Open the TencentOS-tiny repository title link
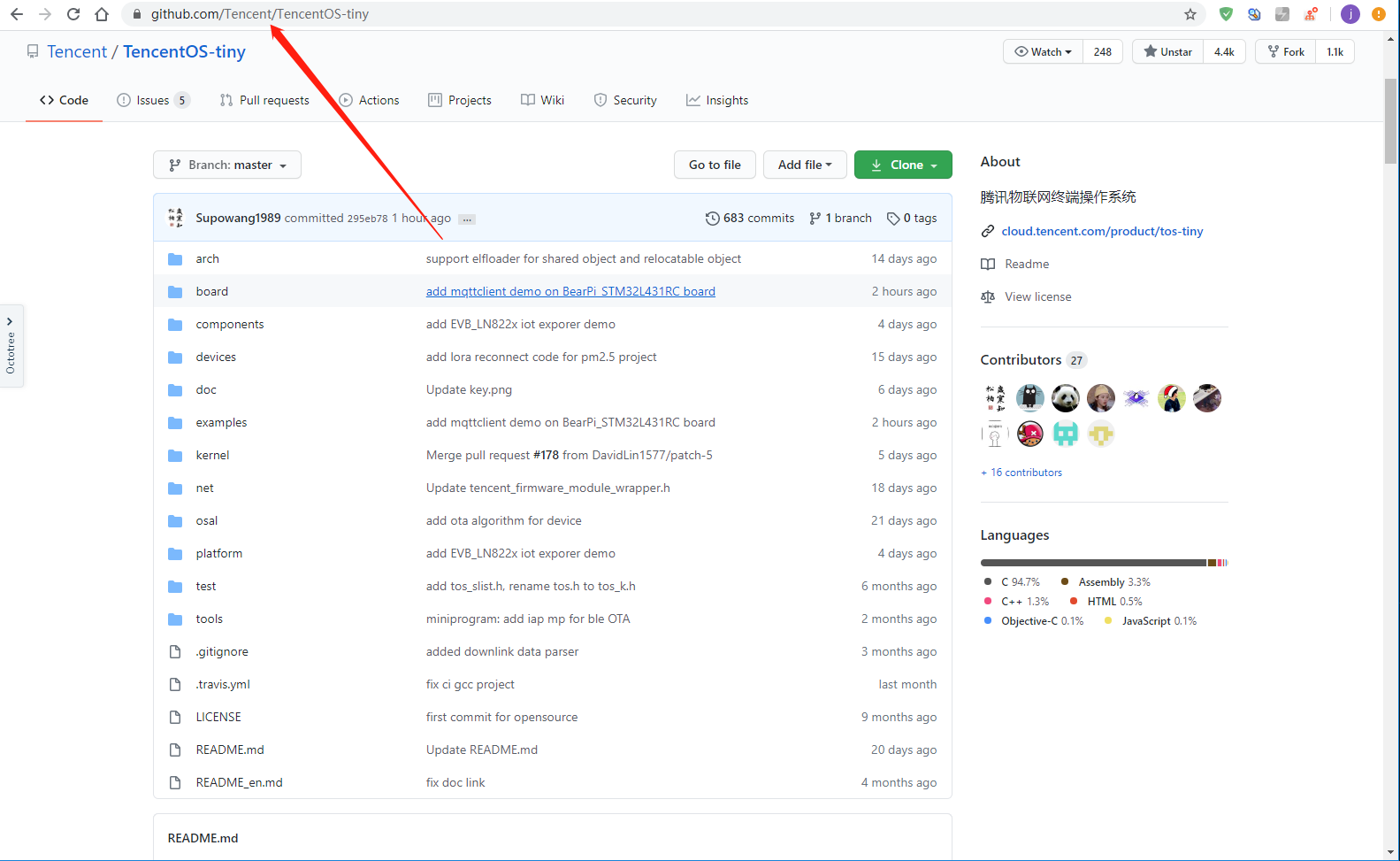The height and width of the screenshot is (861, 1400). point(184,51)
